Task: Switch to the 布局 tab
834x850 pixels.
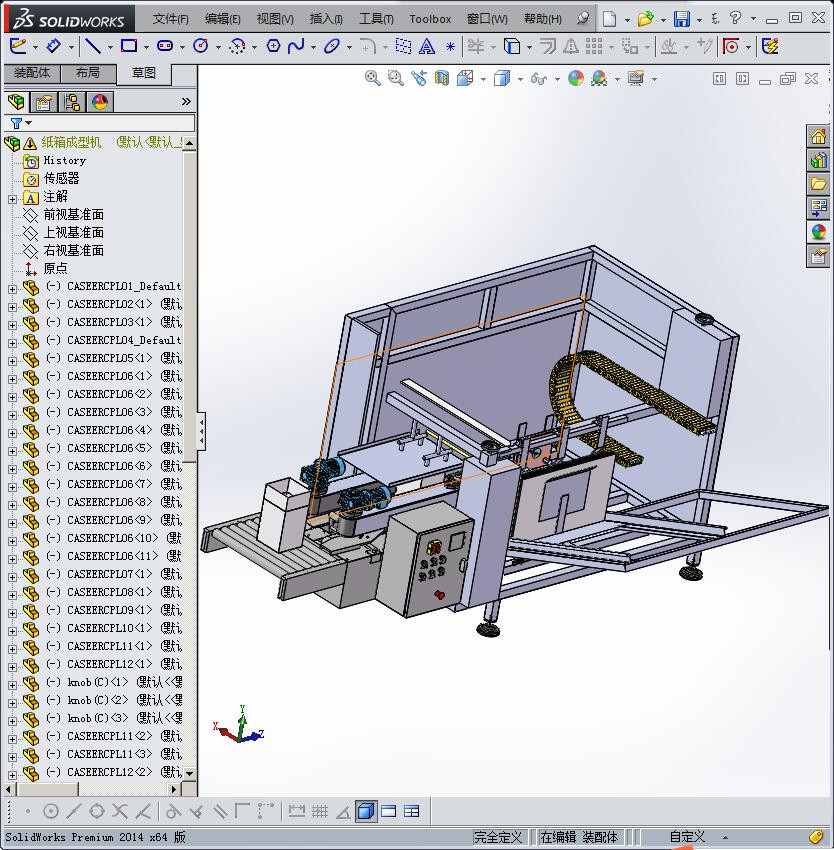Action: pyautogui.click(x=88, y=73)
